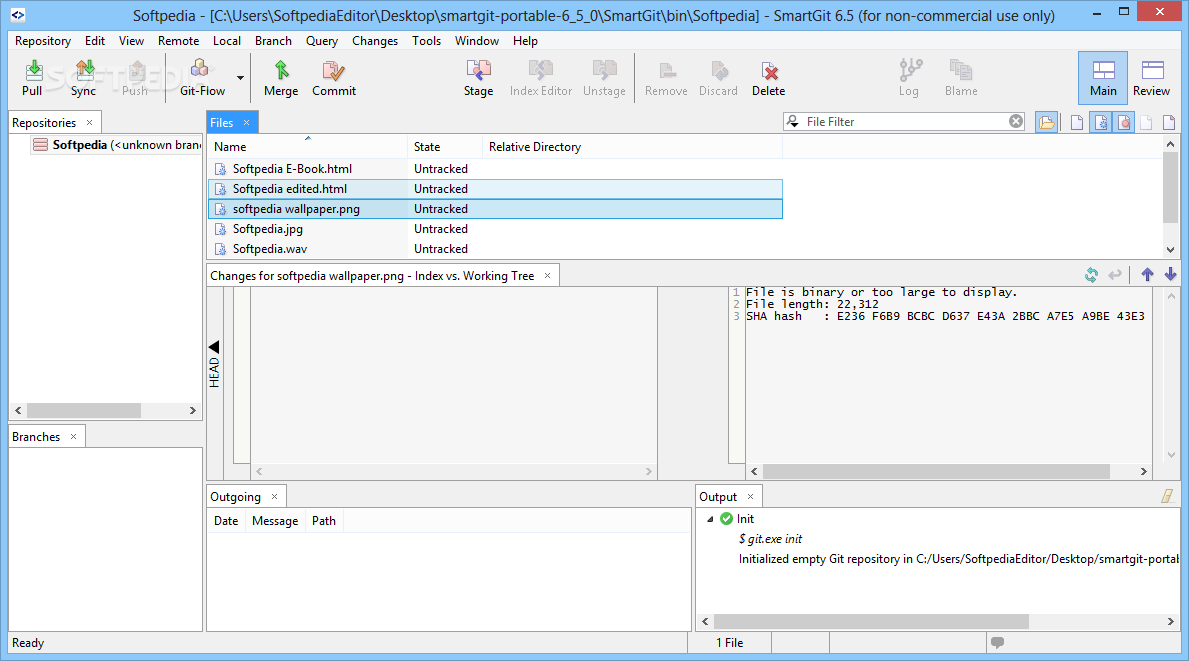Image resolution: width=1189 pixels, height=661 pixels.
Task: Open the Commit dialog from toolbar
Action: pyautogui.click(x=334, y=78)
